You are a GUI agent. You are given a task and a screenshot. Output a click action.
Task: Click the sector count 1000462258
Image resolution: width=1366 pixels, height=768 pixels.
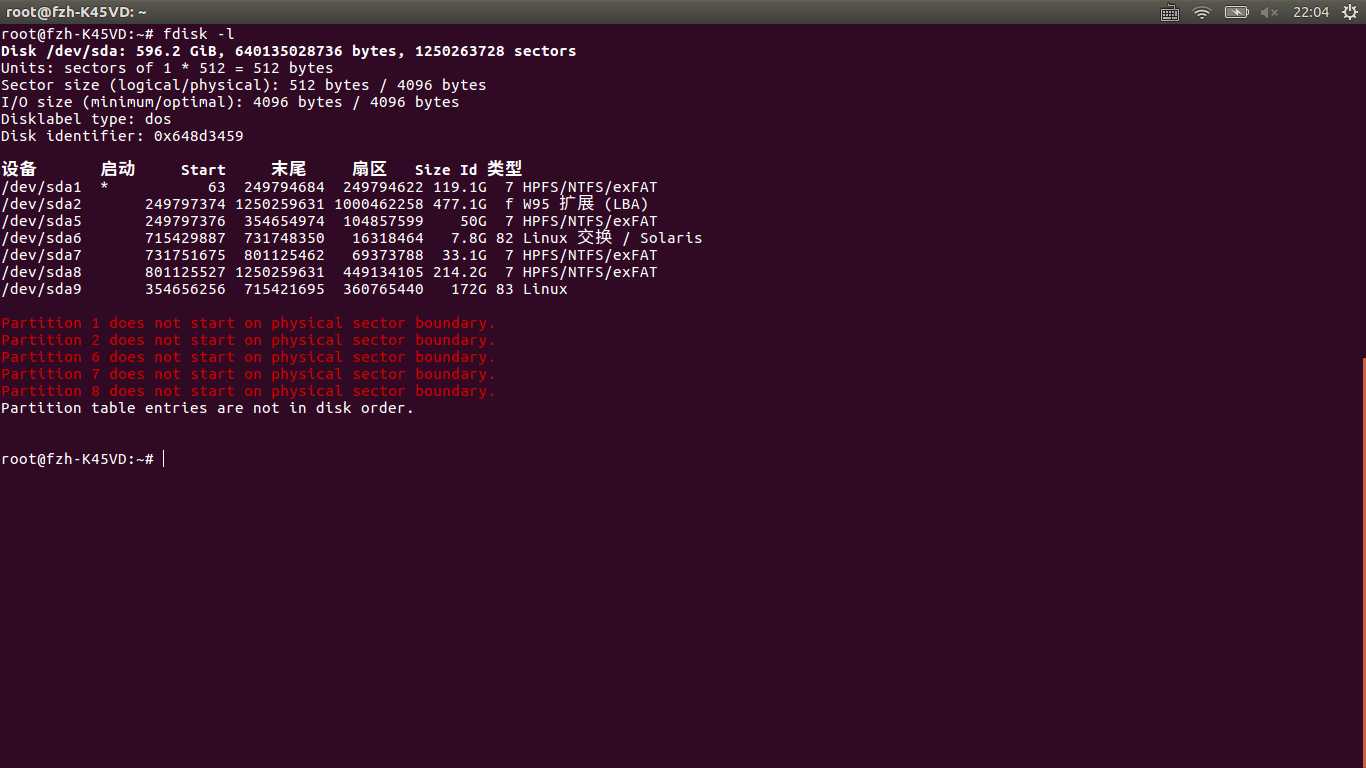(379, 204)
